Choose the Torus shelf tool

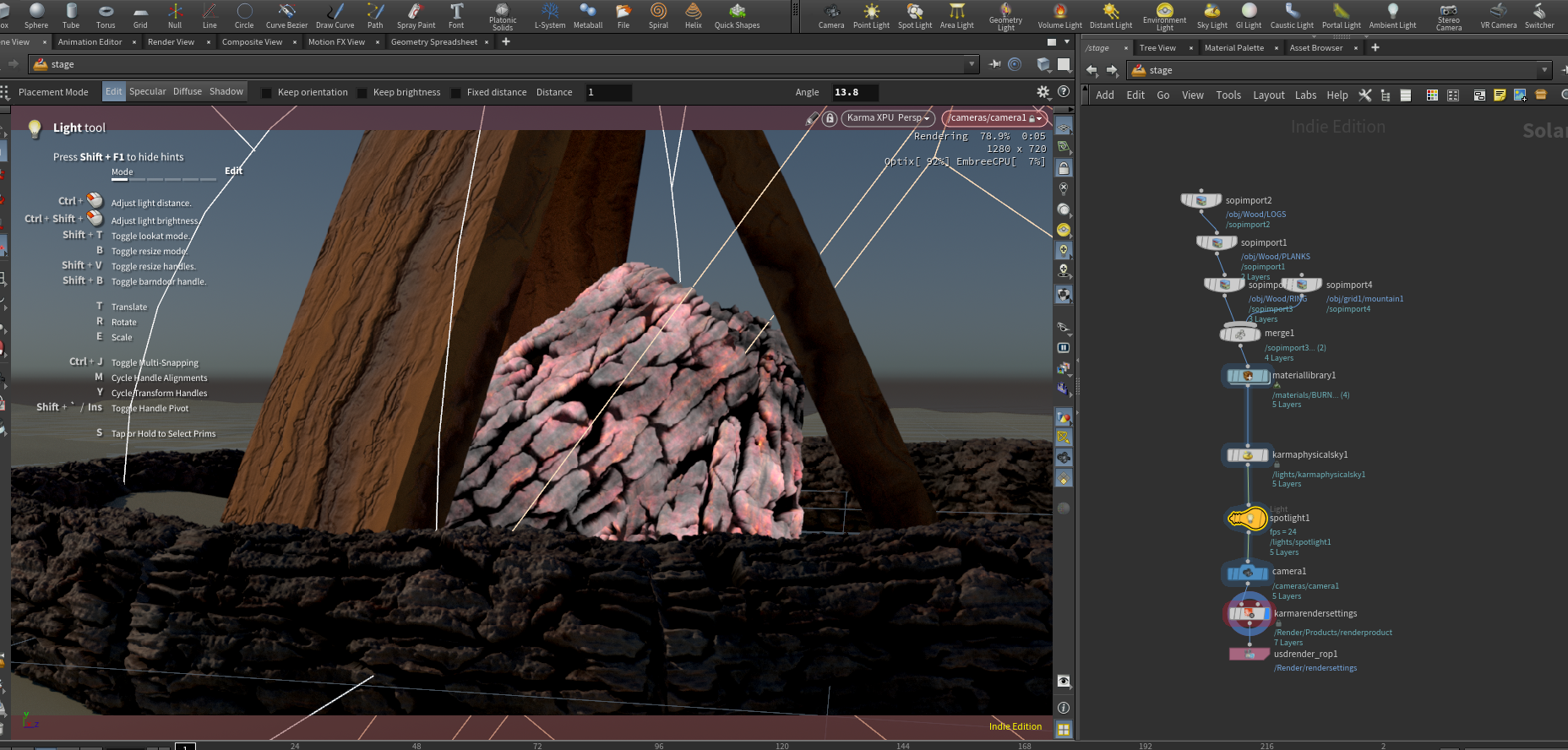pos(106,15)
